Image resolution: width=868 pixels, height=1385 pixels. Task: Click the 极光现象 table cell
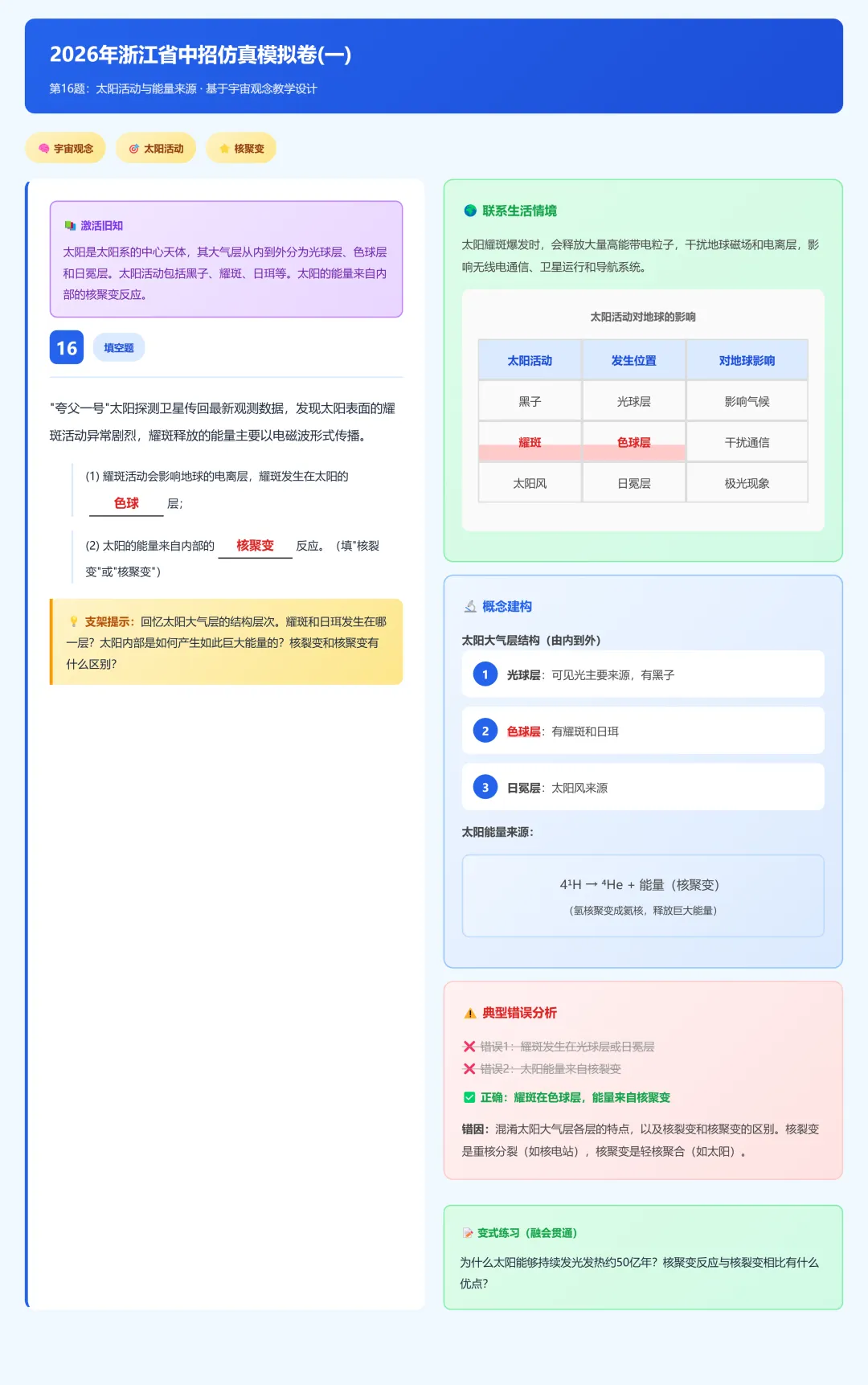(x=747, y=483)
